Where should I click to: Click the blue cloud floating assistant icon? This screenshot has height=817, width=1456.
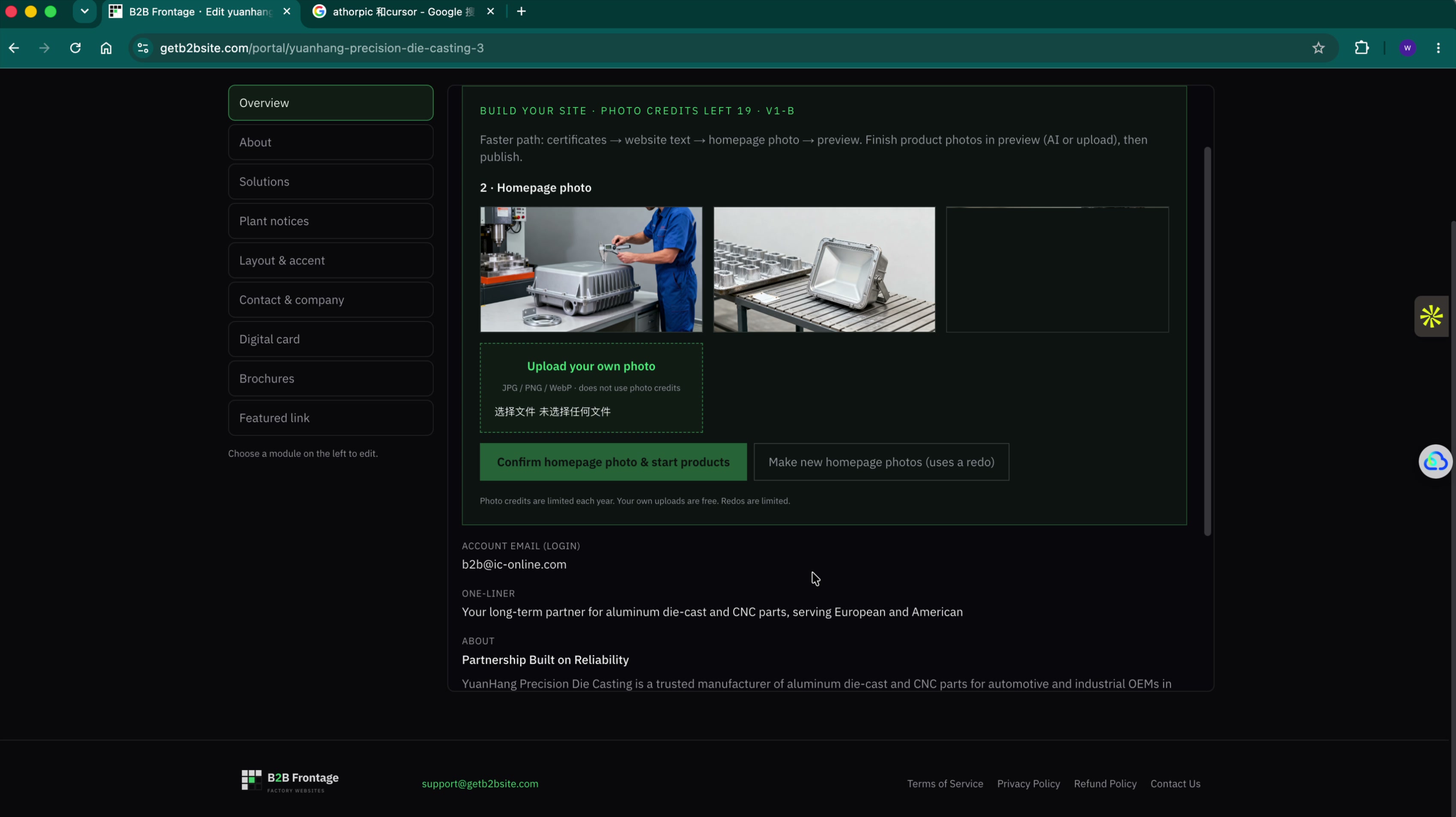1435,462
